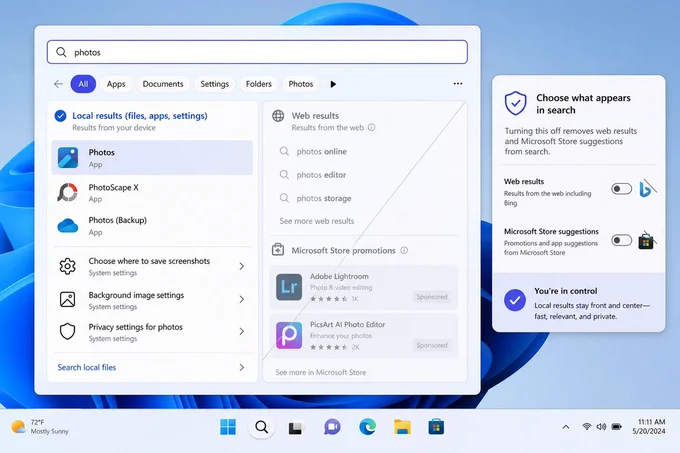
Task: Click See more in Microsoft Store
Action: click(x=321, y=372)
